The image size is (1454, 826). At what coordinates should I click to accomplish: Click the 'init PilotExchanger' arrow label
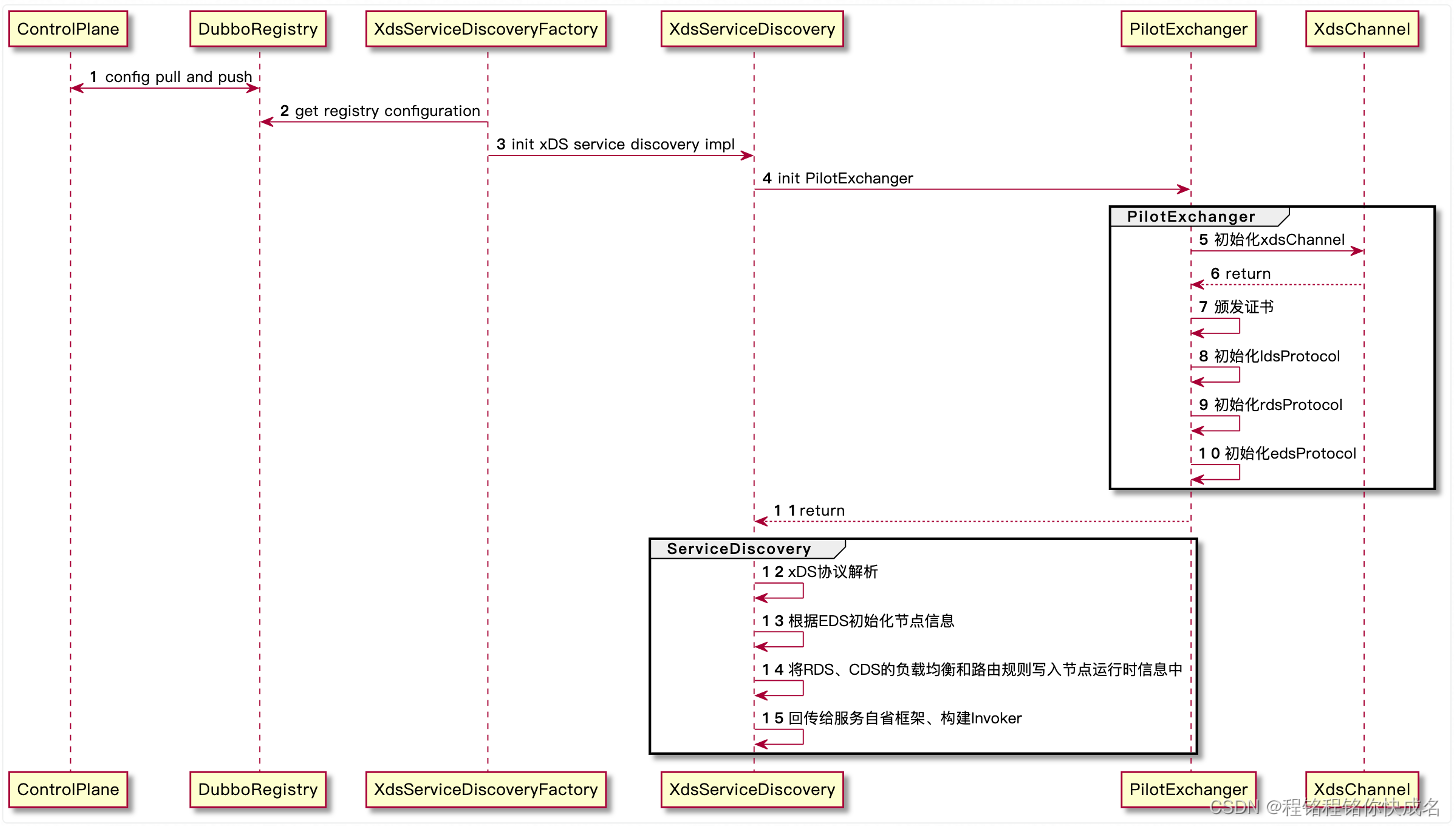(838, 178)
